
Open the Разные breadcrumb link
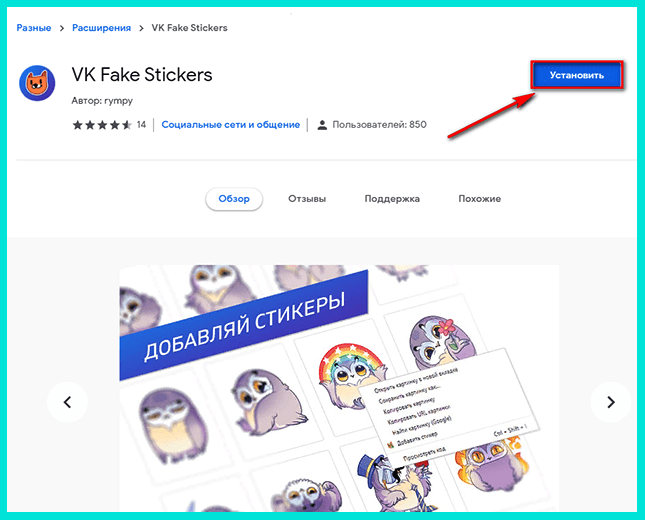(34, 28)
